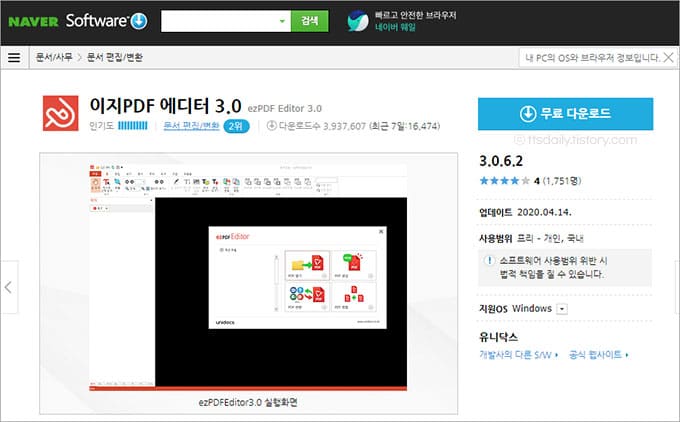This screenshot has width=680, height=422.
Task: Click the download count icon
Action: (271, 126)
